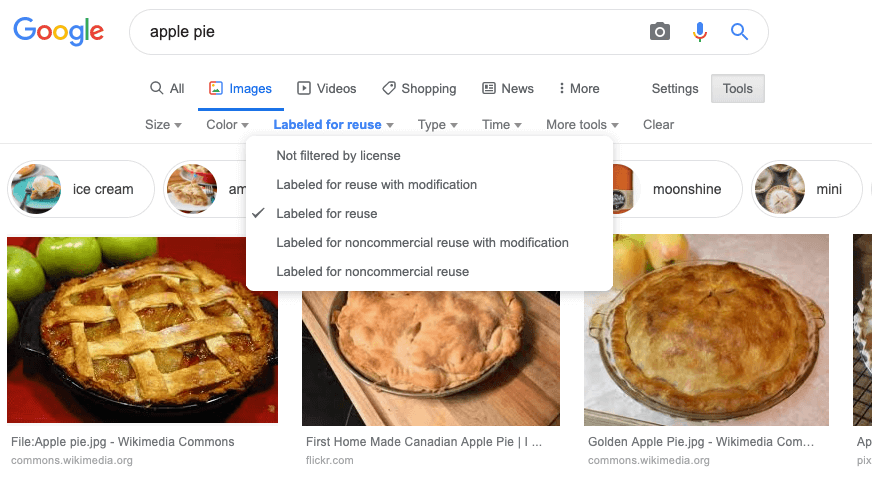
Task: Open the Shopping search tab
Action: tap(419, 88)
